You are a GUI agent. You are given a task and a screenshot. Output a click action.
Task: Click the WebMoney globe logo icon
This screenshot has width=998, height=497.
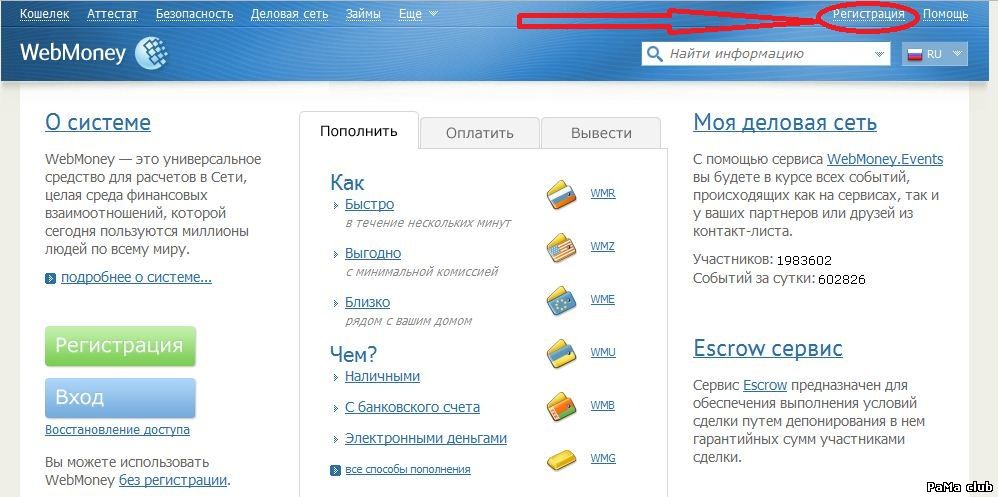click(151, 52)
